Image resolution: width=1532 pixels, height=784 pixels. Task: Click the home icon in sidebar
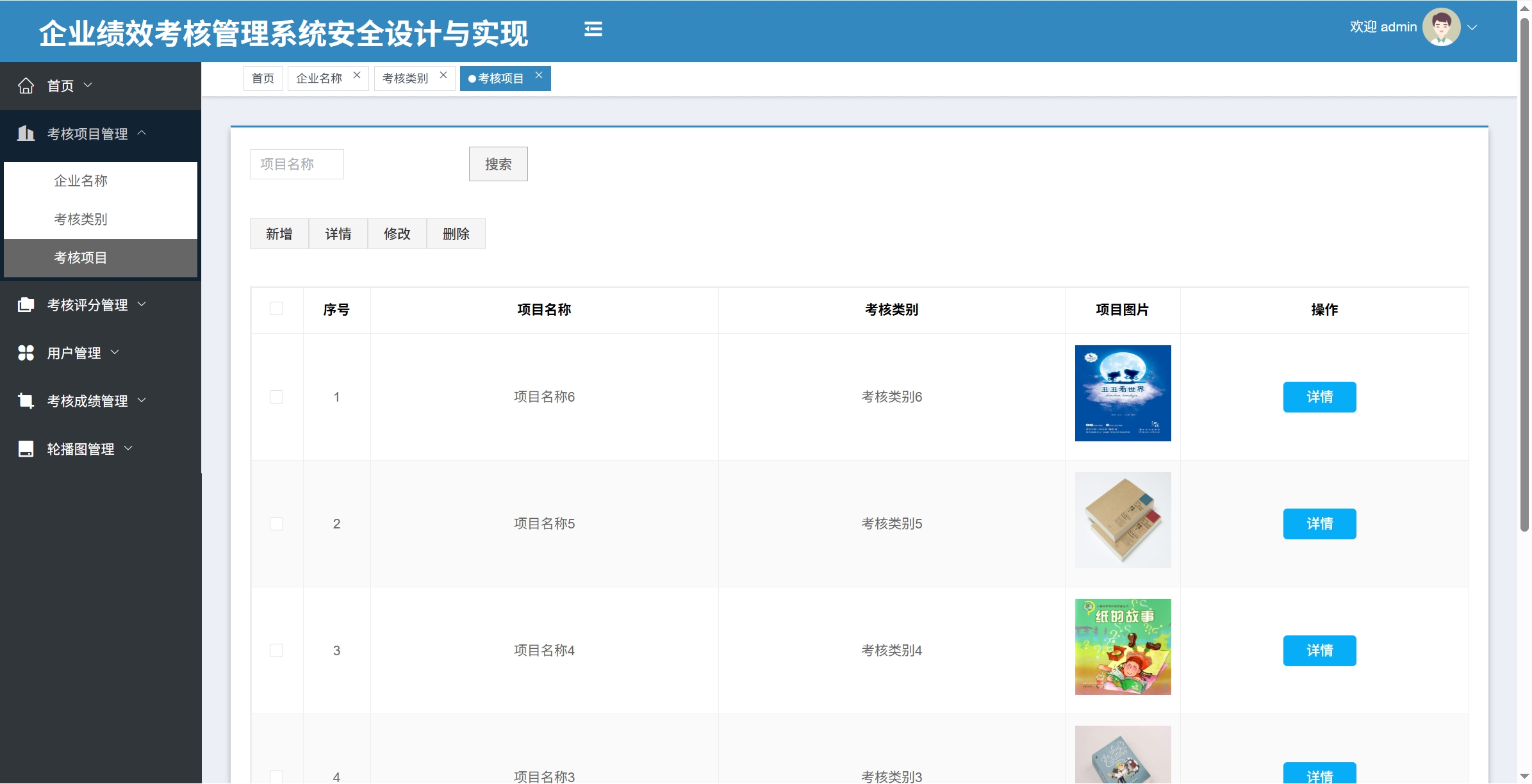(x=26, y=86)
